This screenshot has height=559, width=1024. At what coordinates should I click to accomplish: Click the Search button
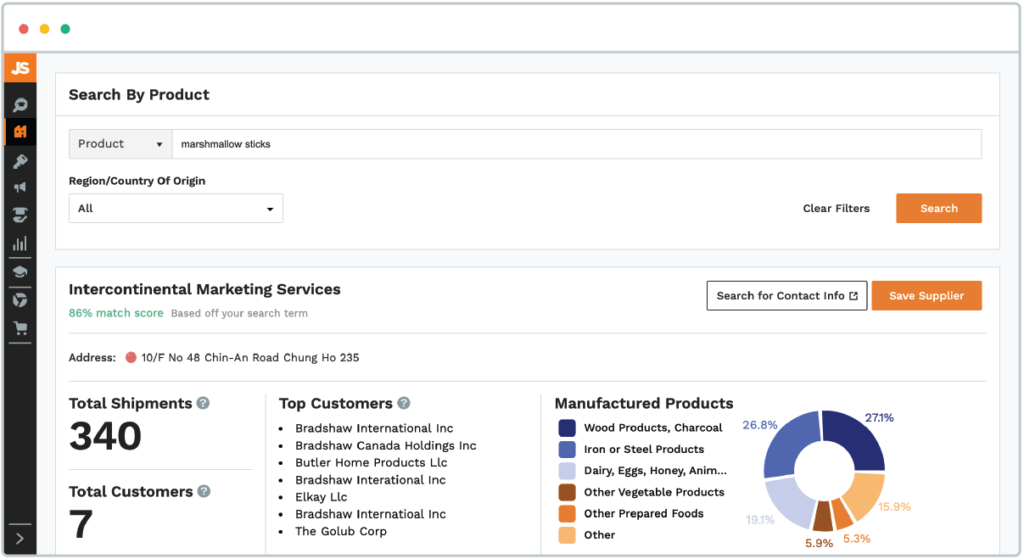pos(938,208)
